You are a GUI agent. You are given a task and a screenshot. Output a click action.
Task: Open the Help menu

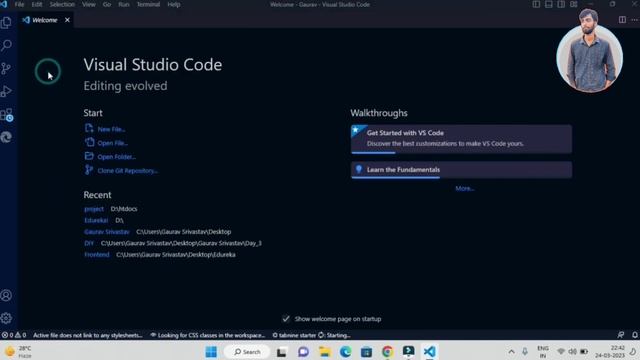[174, 4]
